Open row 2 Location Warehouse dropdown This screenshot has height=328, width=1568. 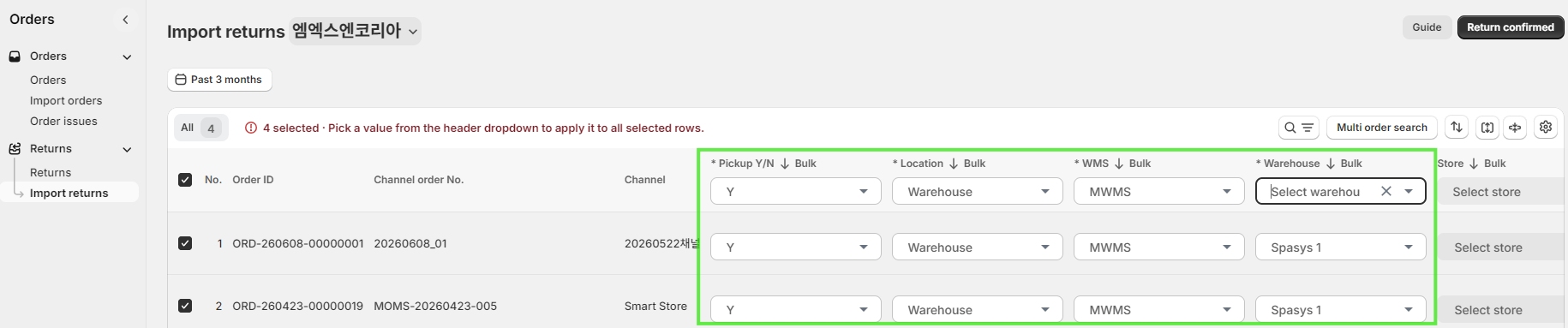tap(978, 309)
